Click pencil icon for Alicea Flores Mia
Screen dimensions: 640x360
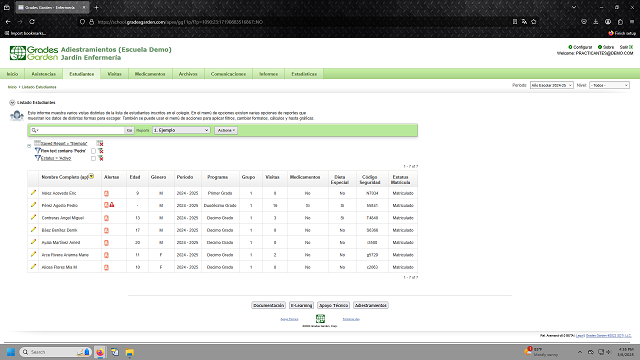click(x=33, y=266)
